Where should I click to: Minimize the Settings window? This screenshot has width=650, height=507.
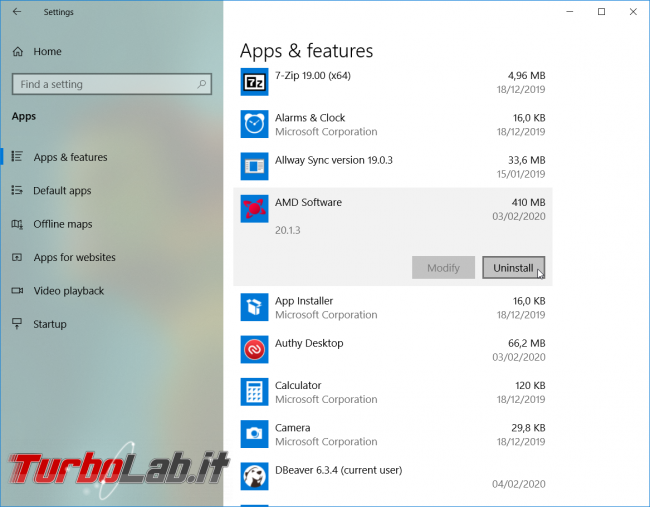[570, 12]
